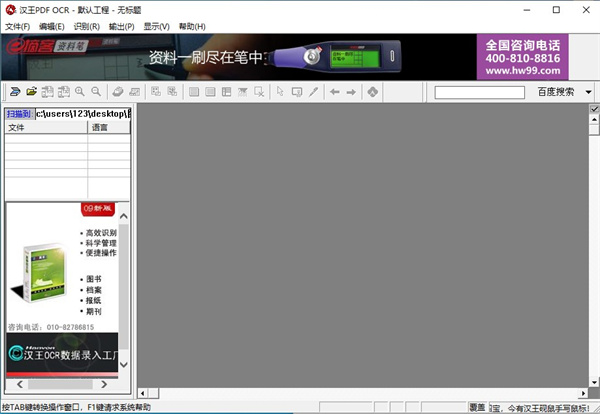Open the 识别(R) menu
Screen dimensions: 600x414
pyautogui.click(x=86, y=26)
